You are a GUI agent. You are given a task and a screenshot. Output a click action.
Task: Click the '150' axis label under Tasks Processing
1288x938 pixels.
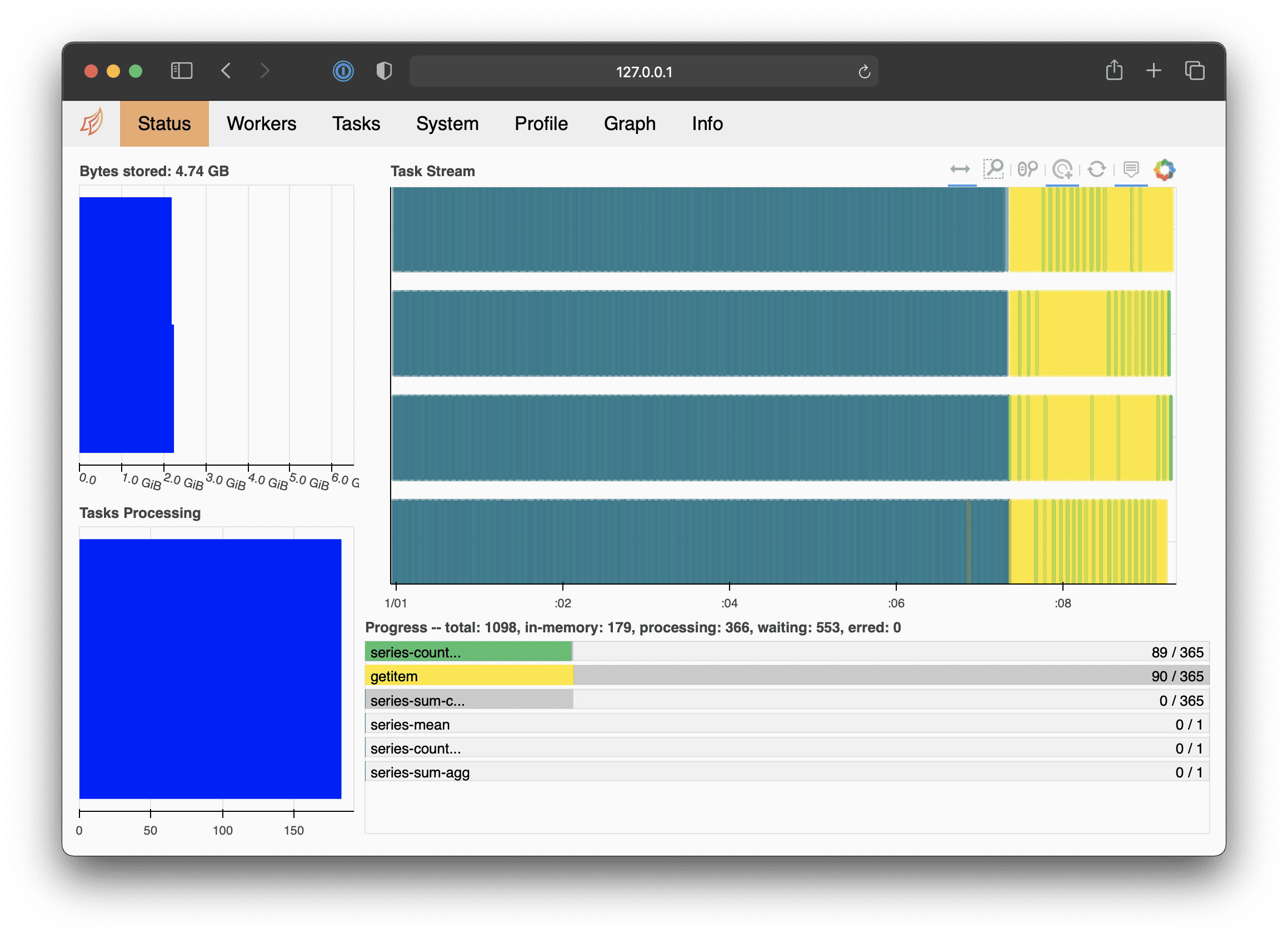(293, 830)
